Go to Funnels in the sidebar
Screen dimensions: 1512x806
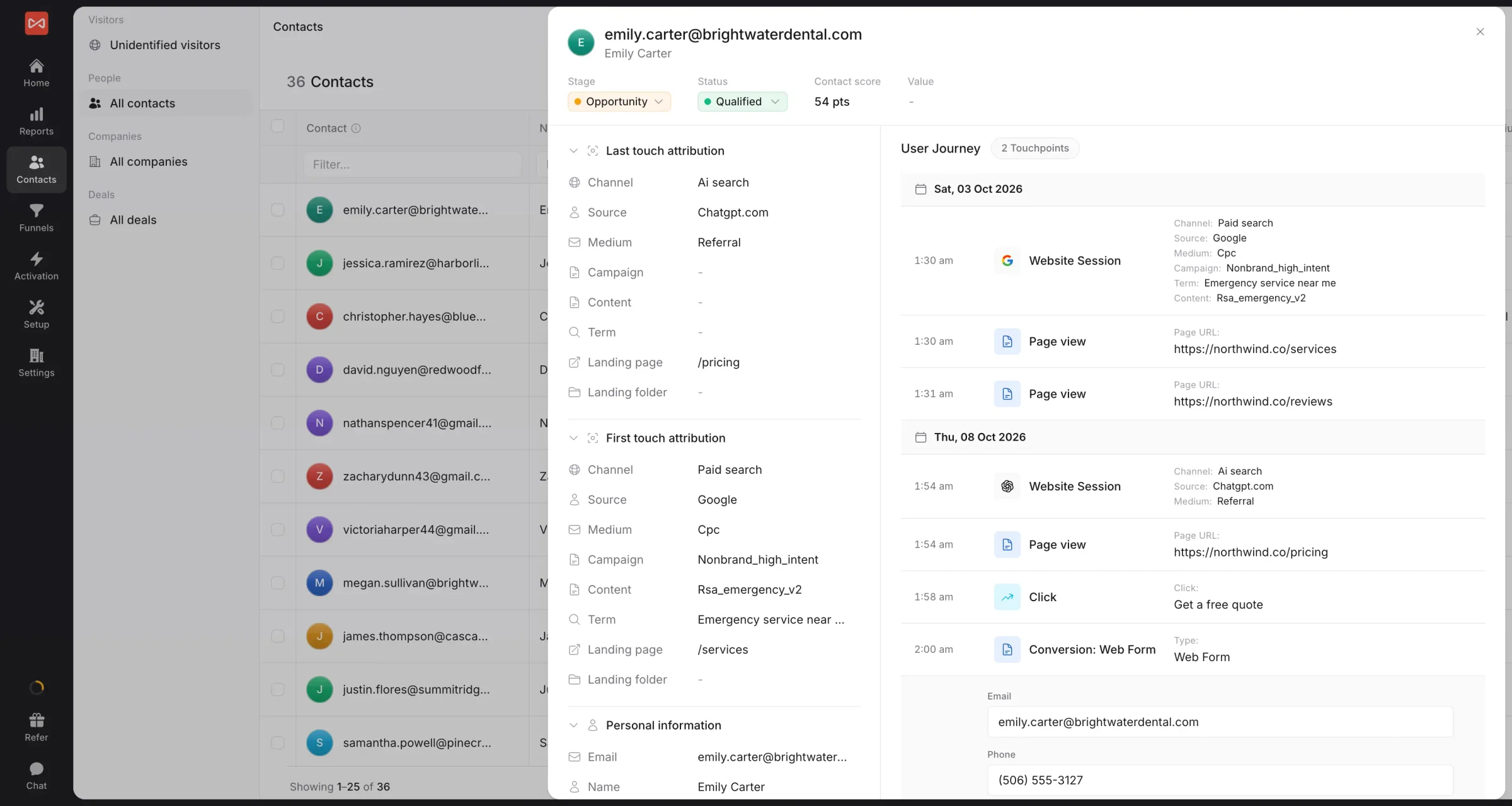pyautogui.click(x=37, y=218)
